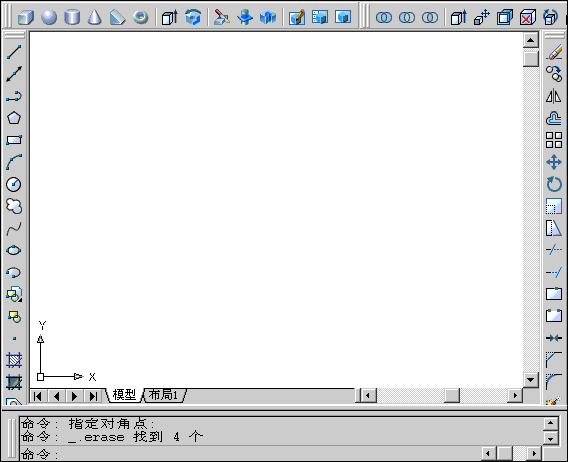Select the Move Faces tool
Screen dimensions: 568x462
click(x=482, y=17)
